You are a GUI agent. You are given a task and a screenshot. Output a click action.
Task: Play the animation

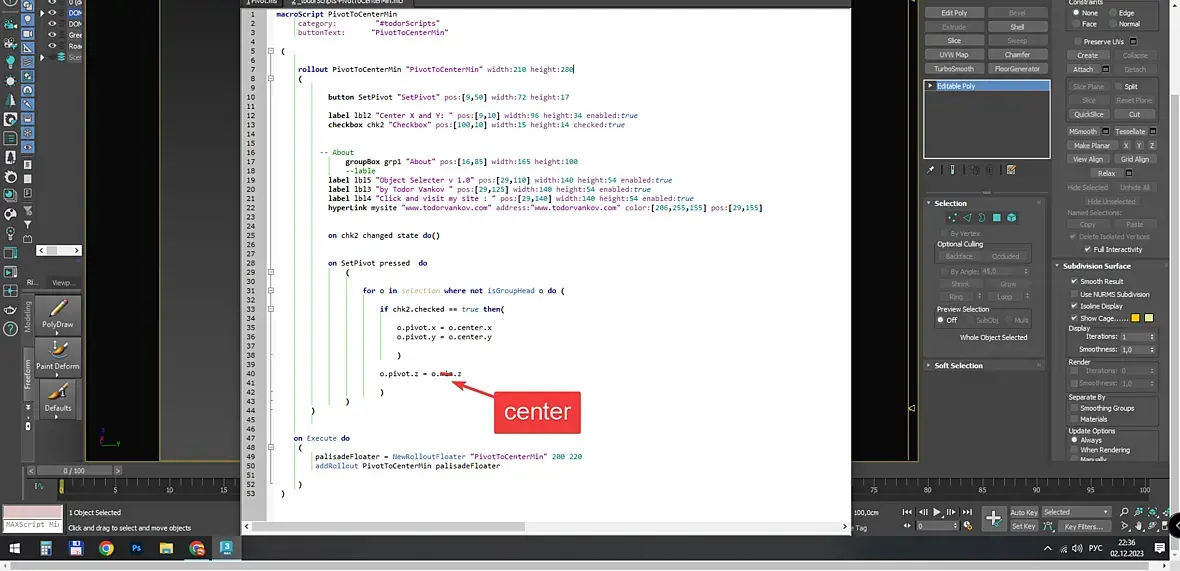(x=938, y=512)
